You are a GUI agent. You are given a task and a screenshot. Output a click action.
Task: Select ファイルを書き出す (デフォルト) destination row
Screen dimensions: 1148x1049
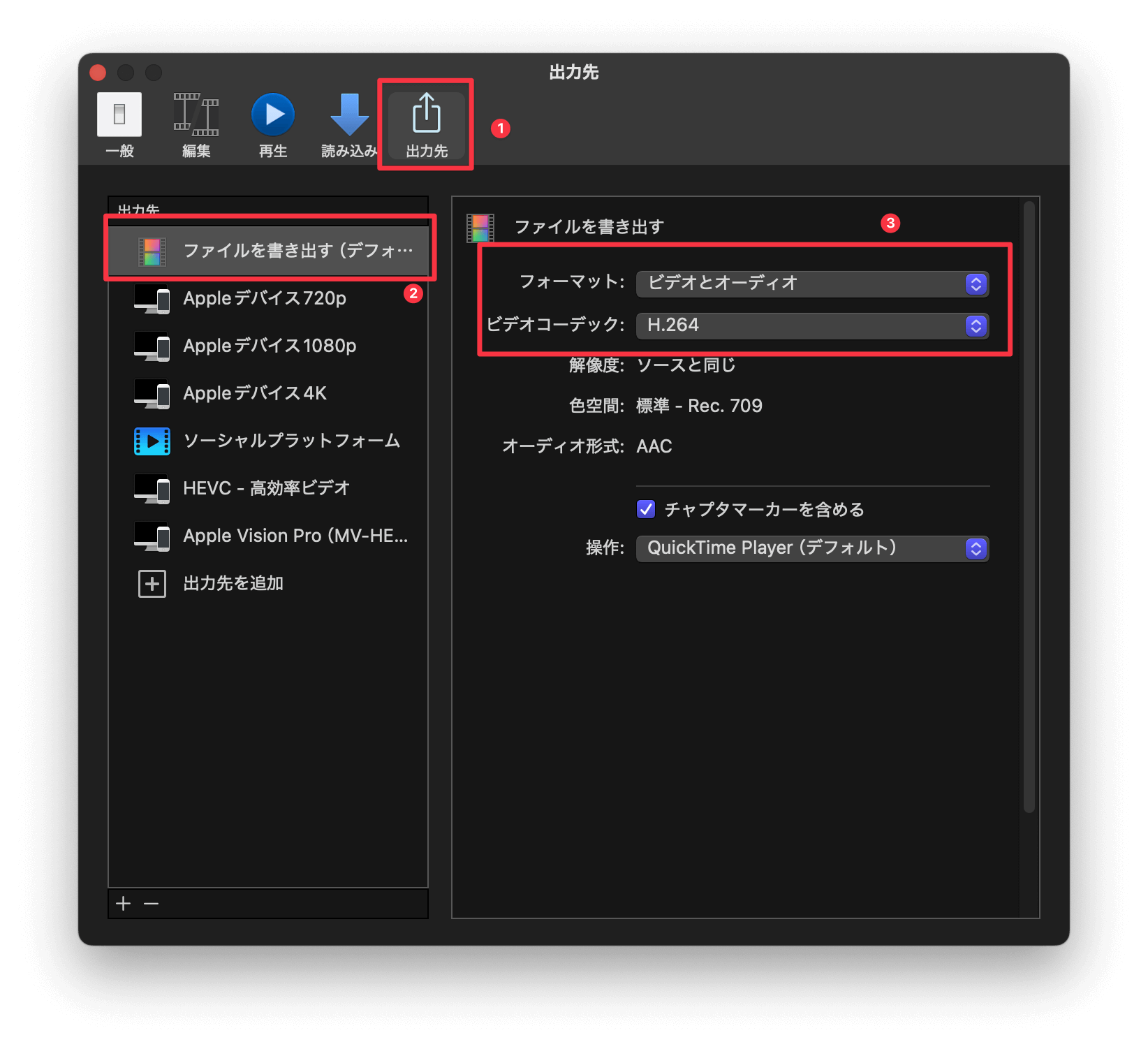click(x=268, y=250)
